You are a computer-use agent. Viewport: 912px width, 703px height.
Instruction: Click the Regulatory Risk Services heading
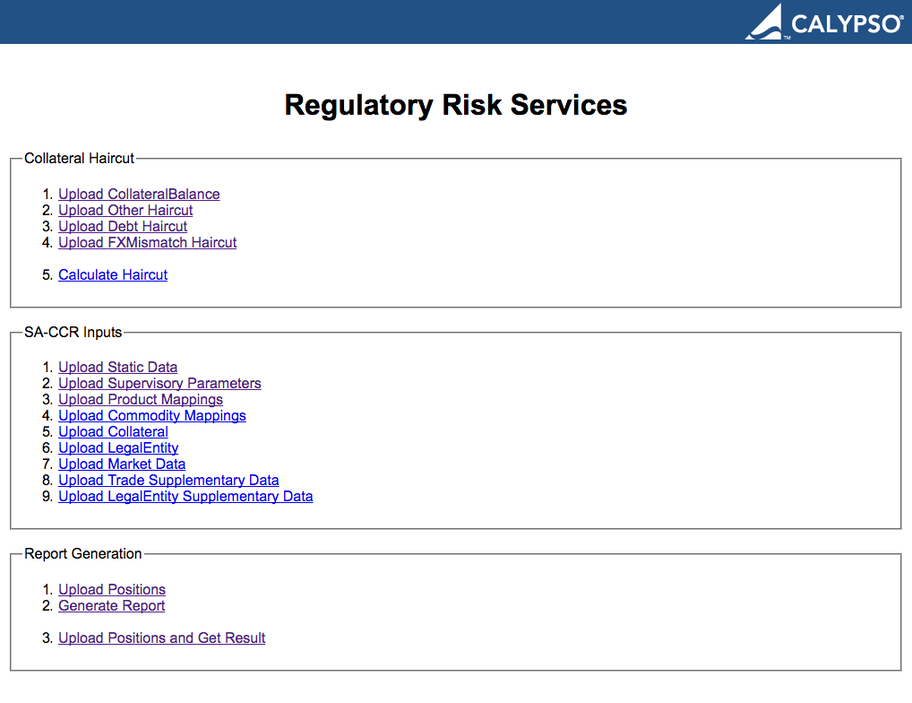coord(456,105)
